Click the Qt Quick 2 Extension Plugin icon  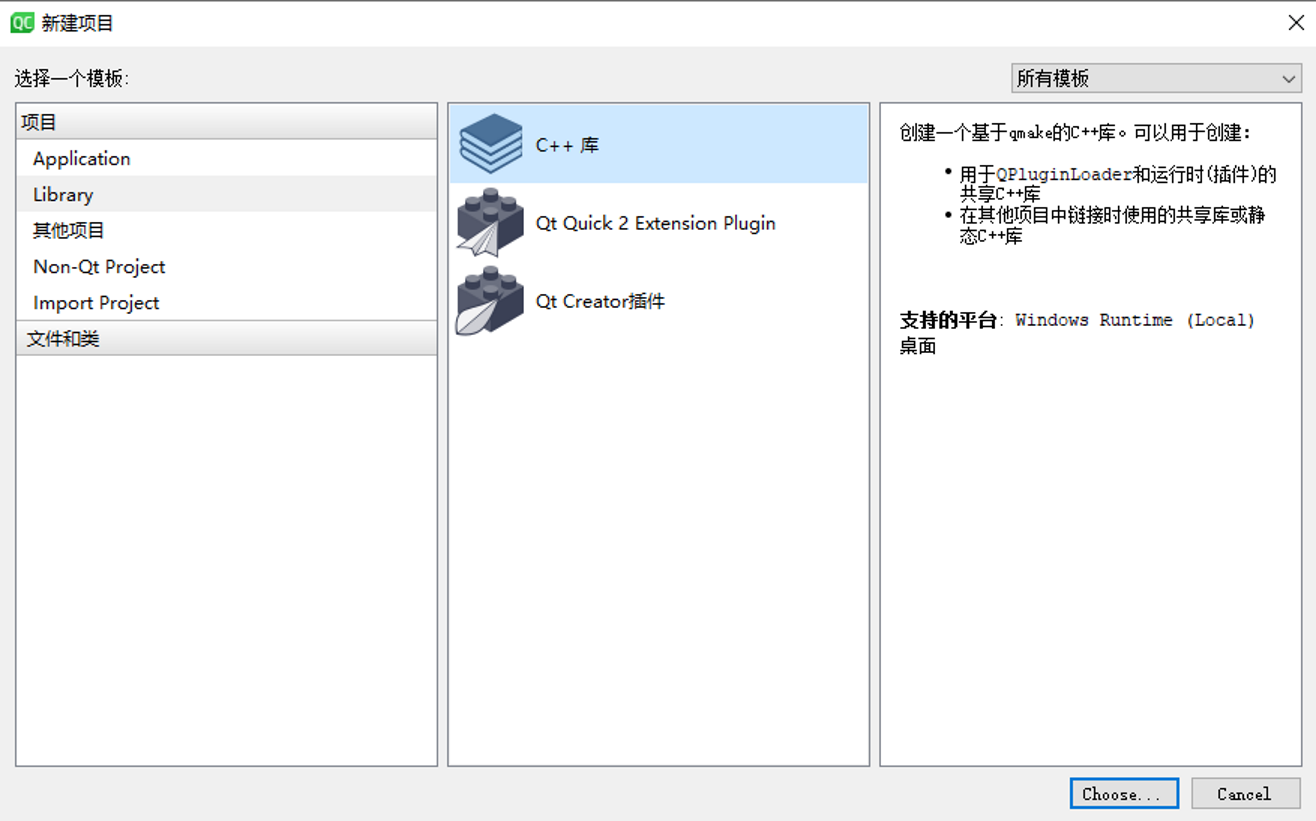pyautogui.click(x=490, y=222)
